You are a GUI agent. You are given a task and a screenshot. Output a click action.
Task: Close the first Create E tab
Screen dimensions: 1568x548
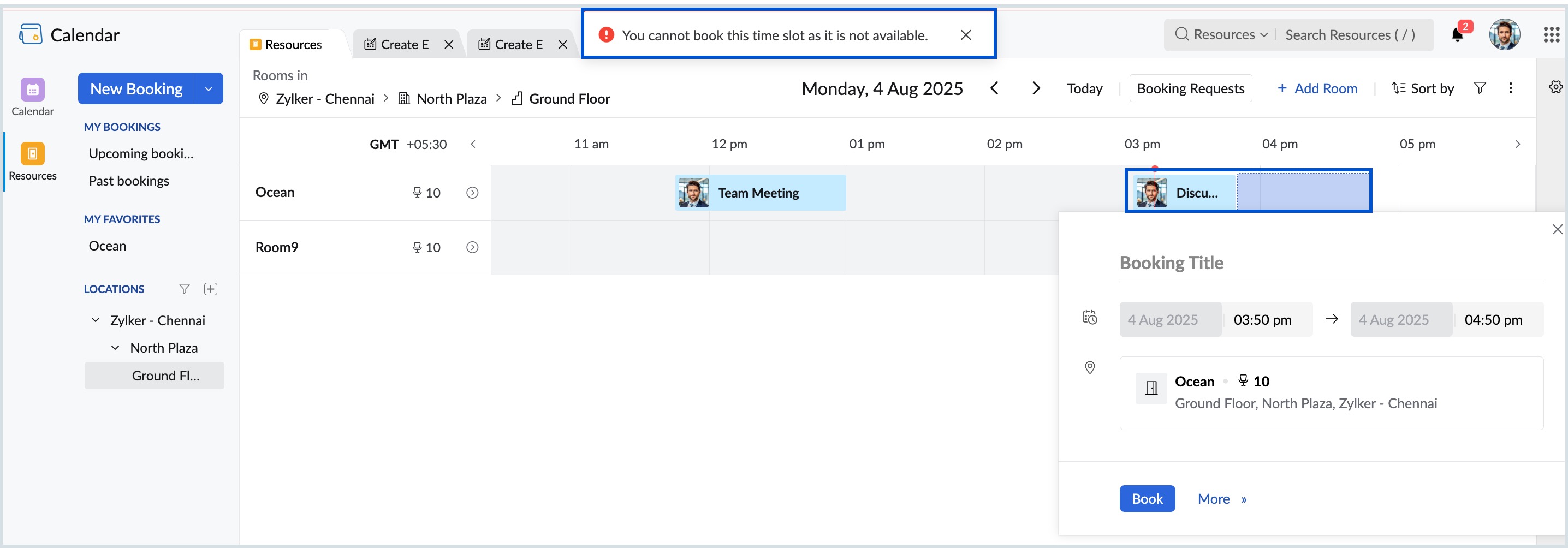click(x=449, y=44)
